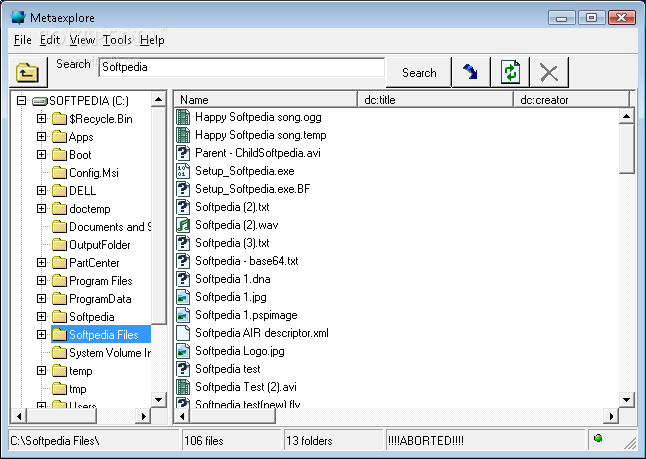Click the Setup_Softpedia.exe binary icon
Viewport: 646px width, 459px height.
[183, 171]
